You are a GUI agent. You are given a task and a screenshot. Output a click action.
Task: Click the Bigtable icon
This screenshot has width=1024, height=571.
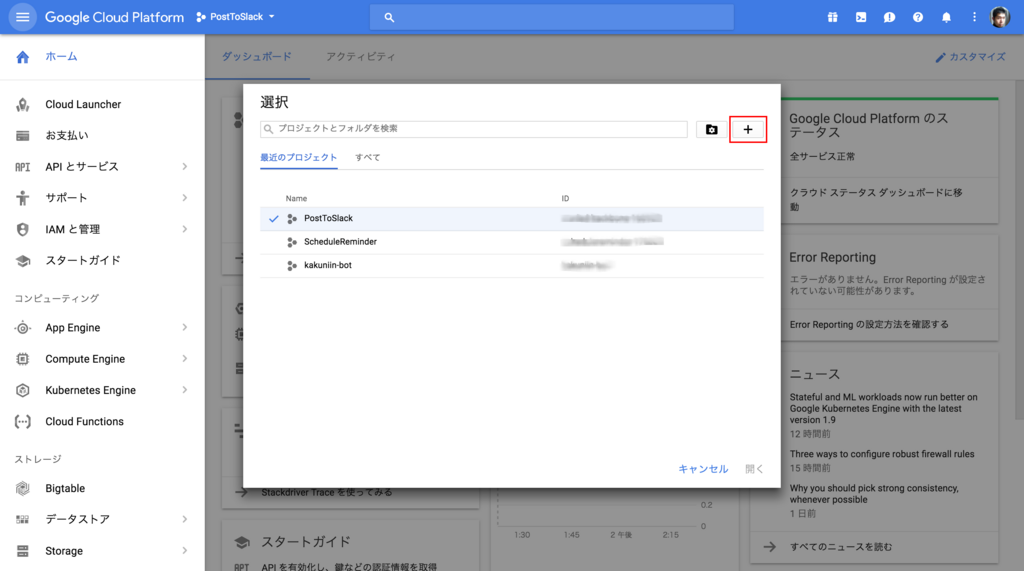point(23,488)
